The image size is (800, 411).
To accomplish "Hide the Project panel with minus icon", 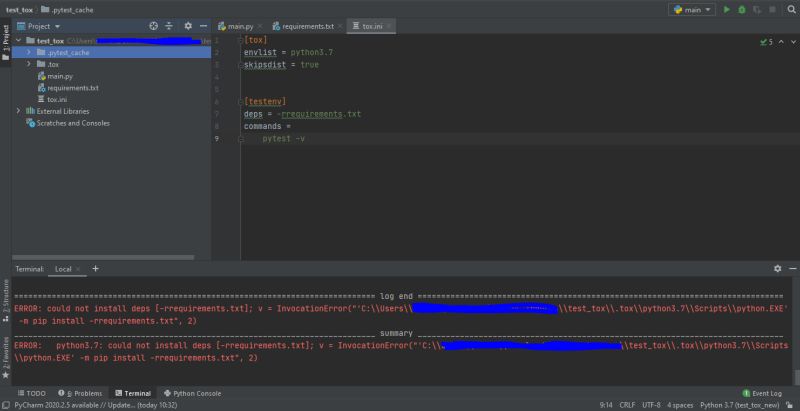I will pos(203,26).
